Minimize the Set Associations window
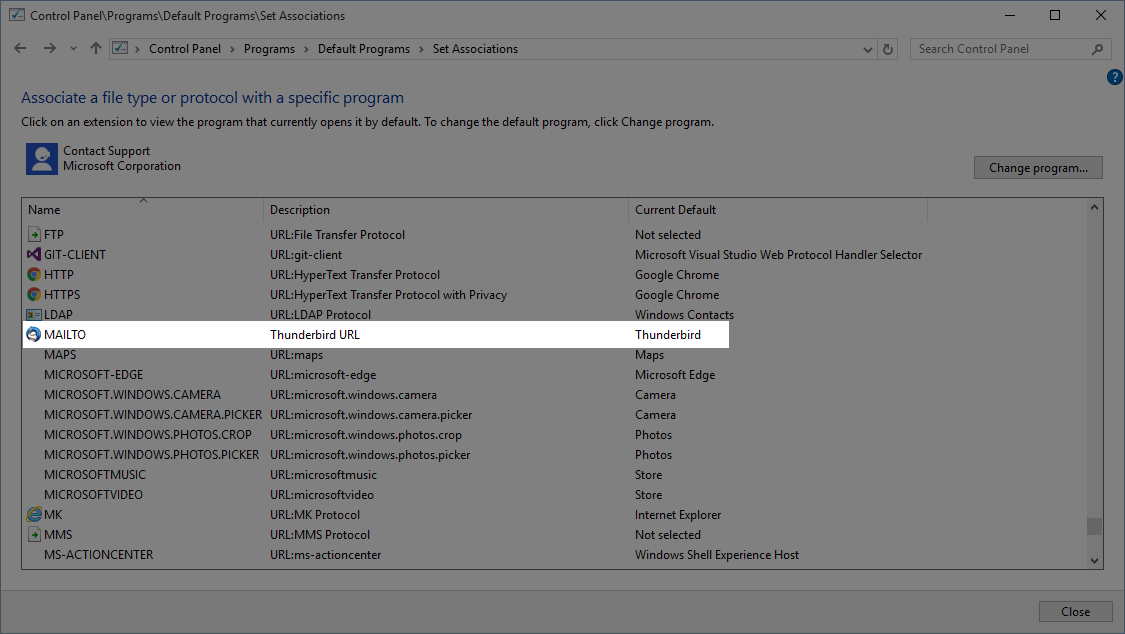1125x634 pixels. (1010, 15)
